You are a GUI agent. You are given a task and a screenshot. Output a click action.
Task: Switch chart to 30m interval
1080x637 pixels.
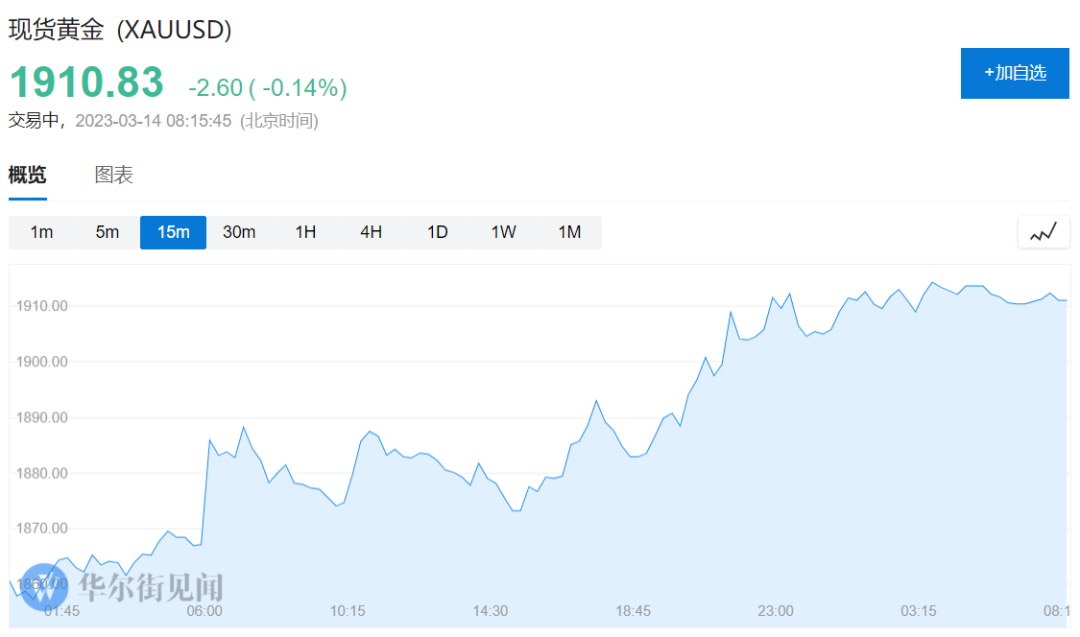pyautogui.click(x=239, y=232)
